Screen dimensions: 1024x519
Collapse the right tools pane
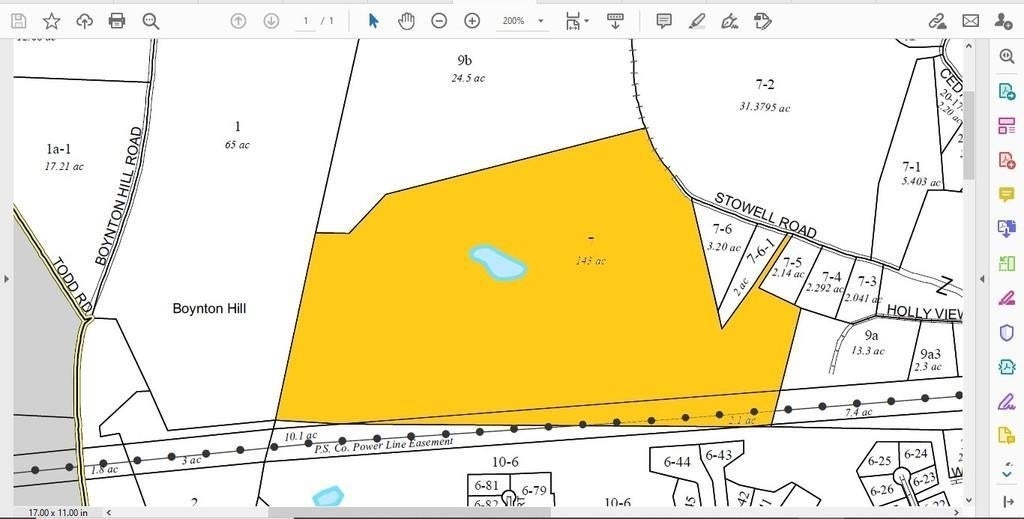point(982,279)
